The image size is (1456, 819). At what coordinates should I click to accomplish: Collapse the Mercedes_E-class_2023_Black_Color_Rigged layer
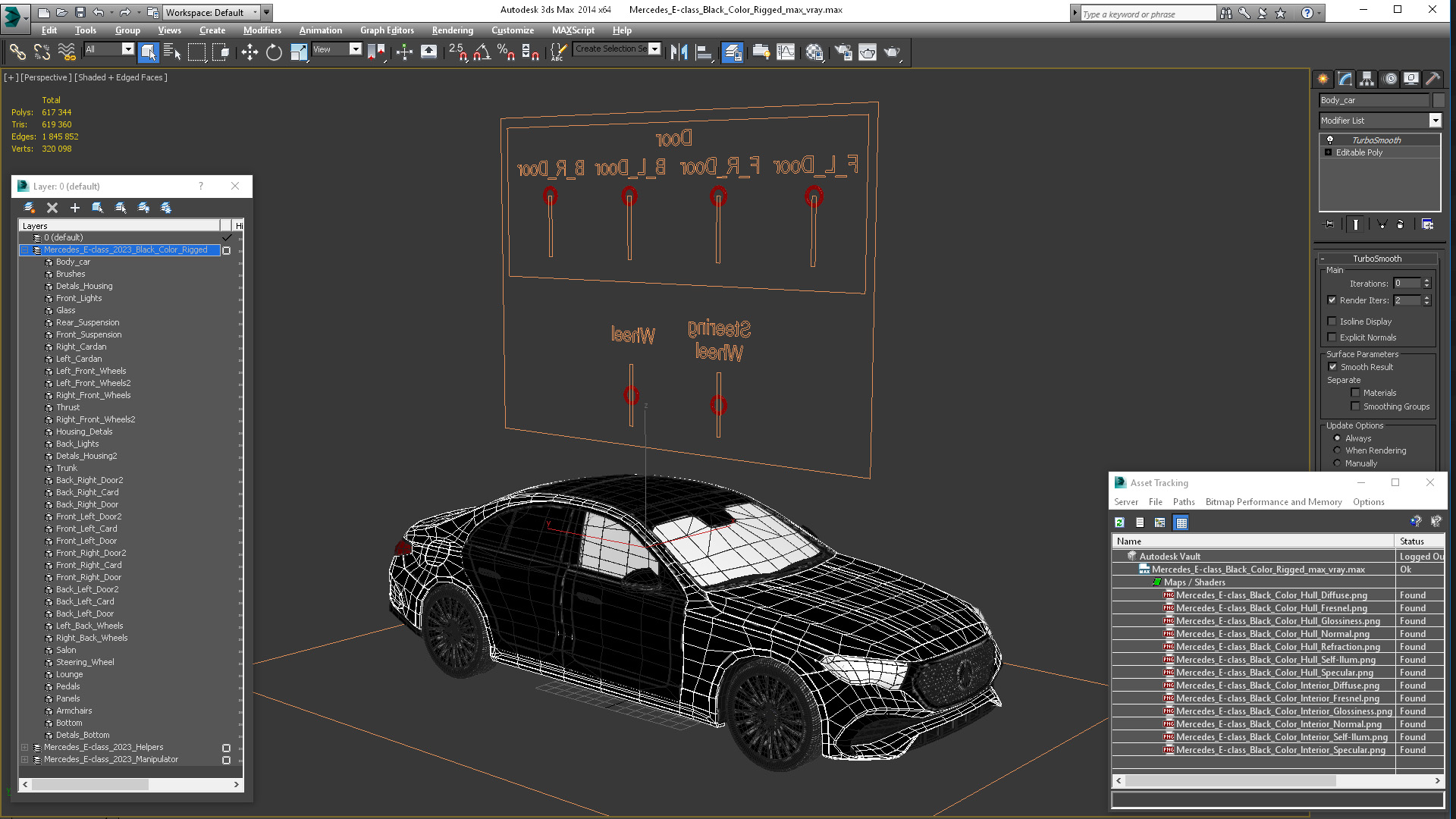coord(25,249)
